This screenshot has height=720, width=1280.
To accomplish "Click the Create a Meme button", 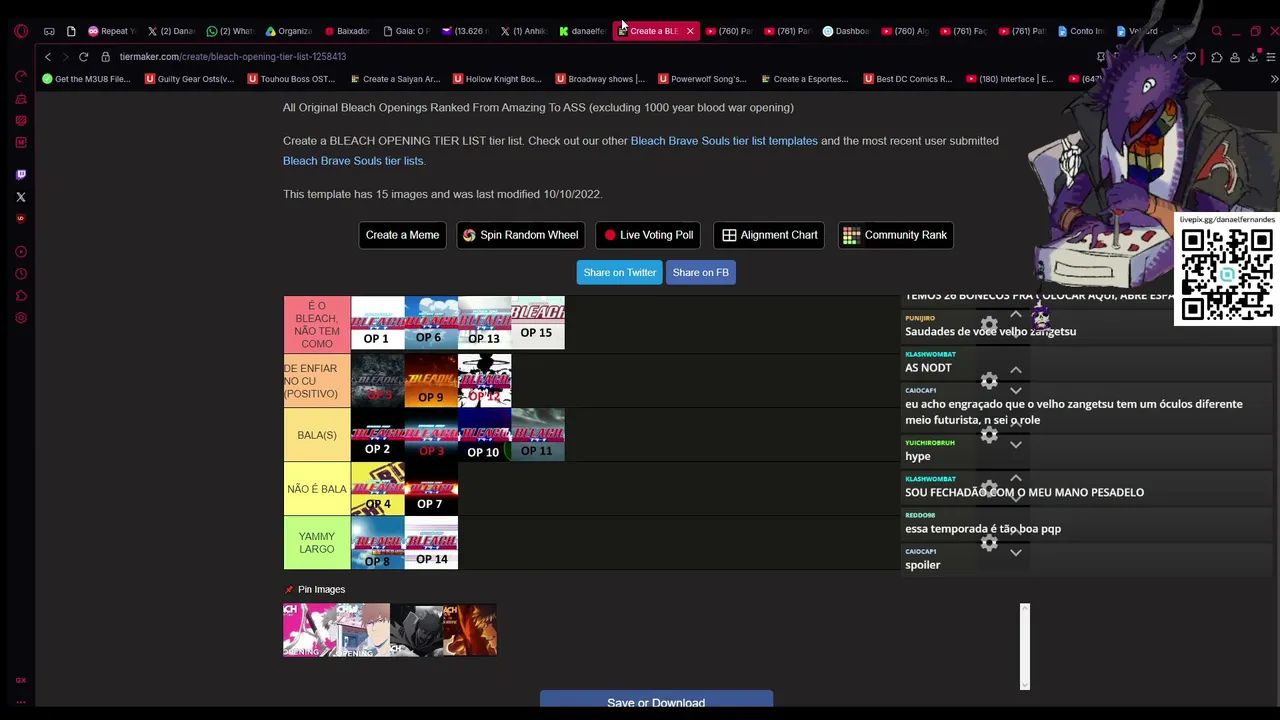I will (x=402, y=235).
